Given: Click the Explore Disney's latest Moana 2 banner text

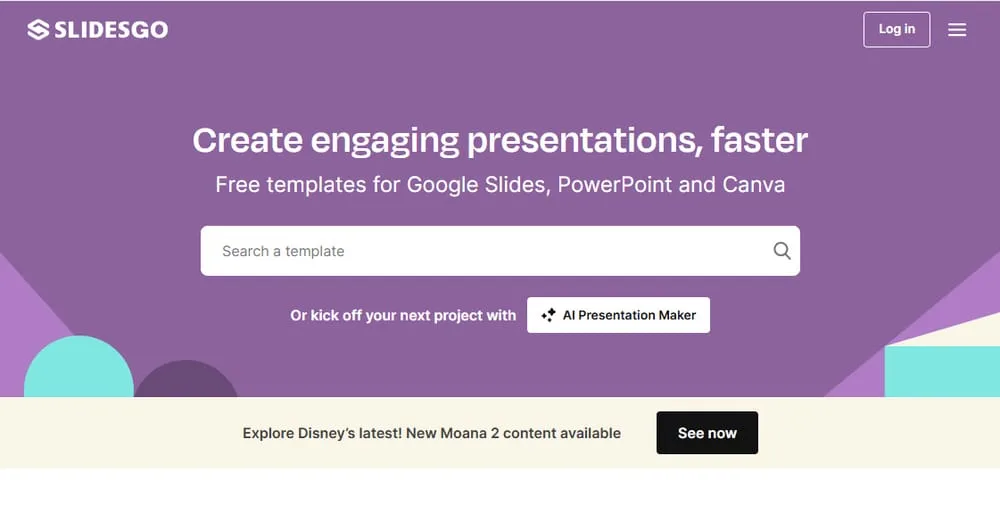Looking at the screenshot, I should click(432, 433).
